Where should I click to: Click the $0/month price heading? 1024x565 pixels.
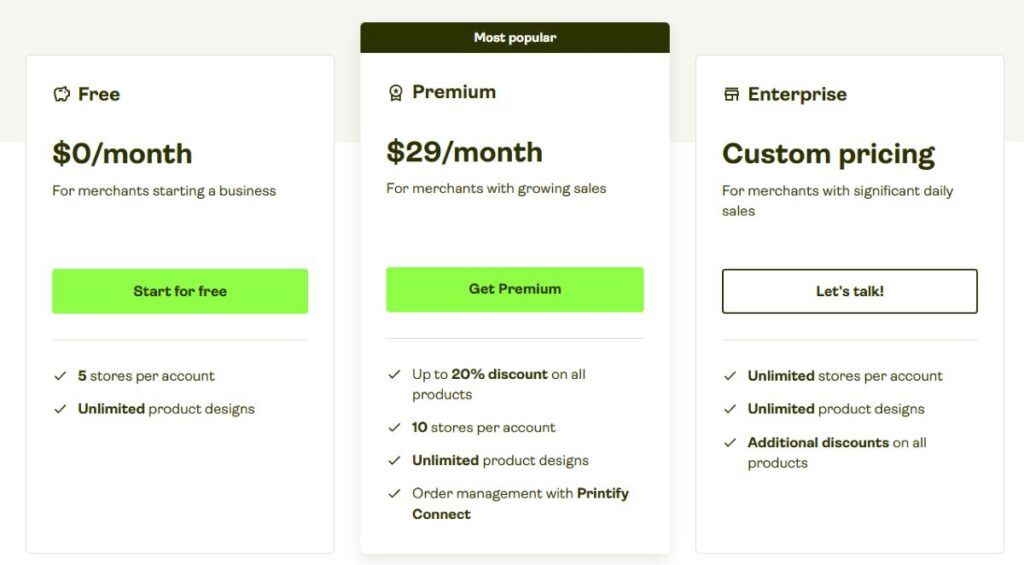[122, 154]
